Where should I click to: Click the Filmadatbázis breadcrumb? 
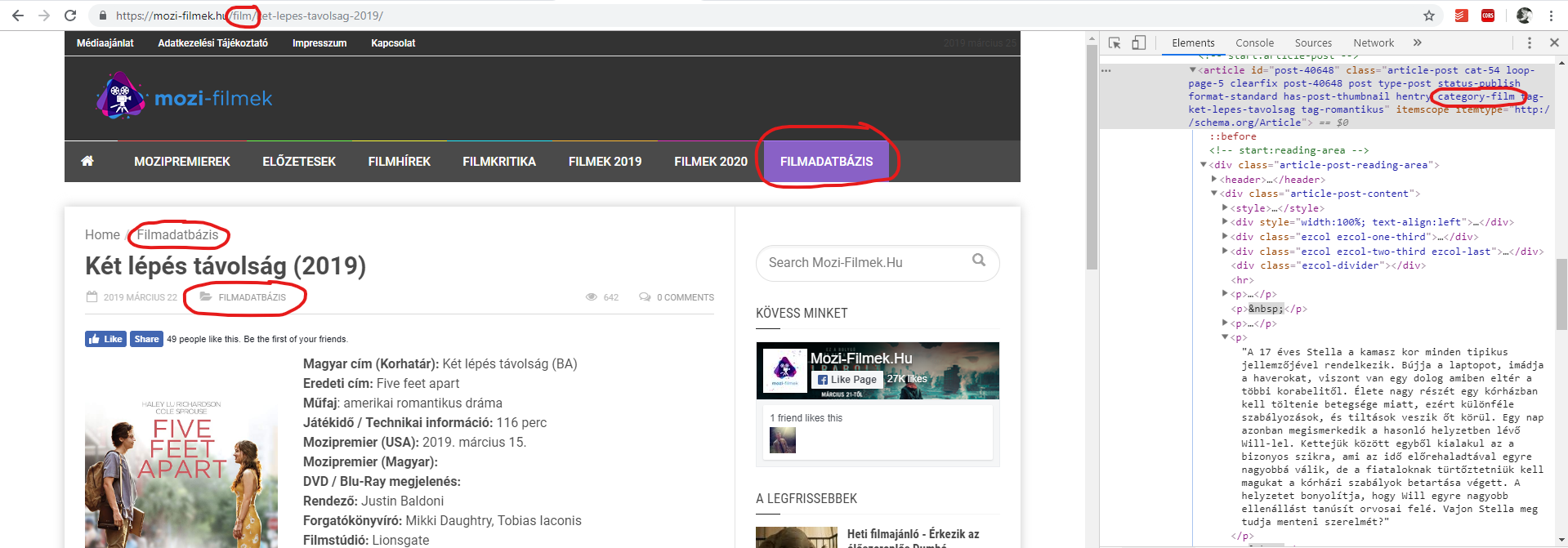point(177,234)
